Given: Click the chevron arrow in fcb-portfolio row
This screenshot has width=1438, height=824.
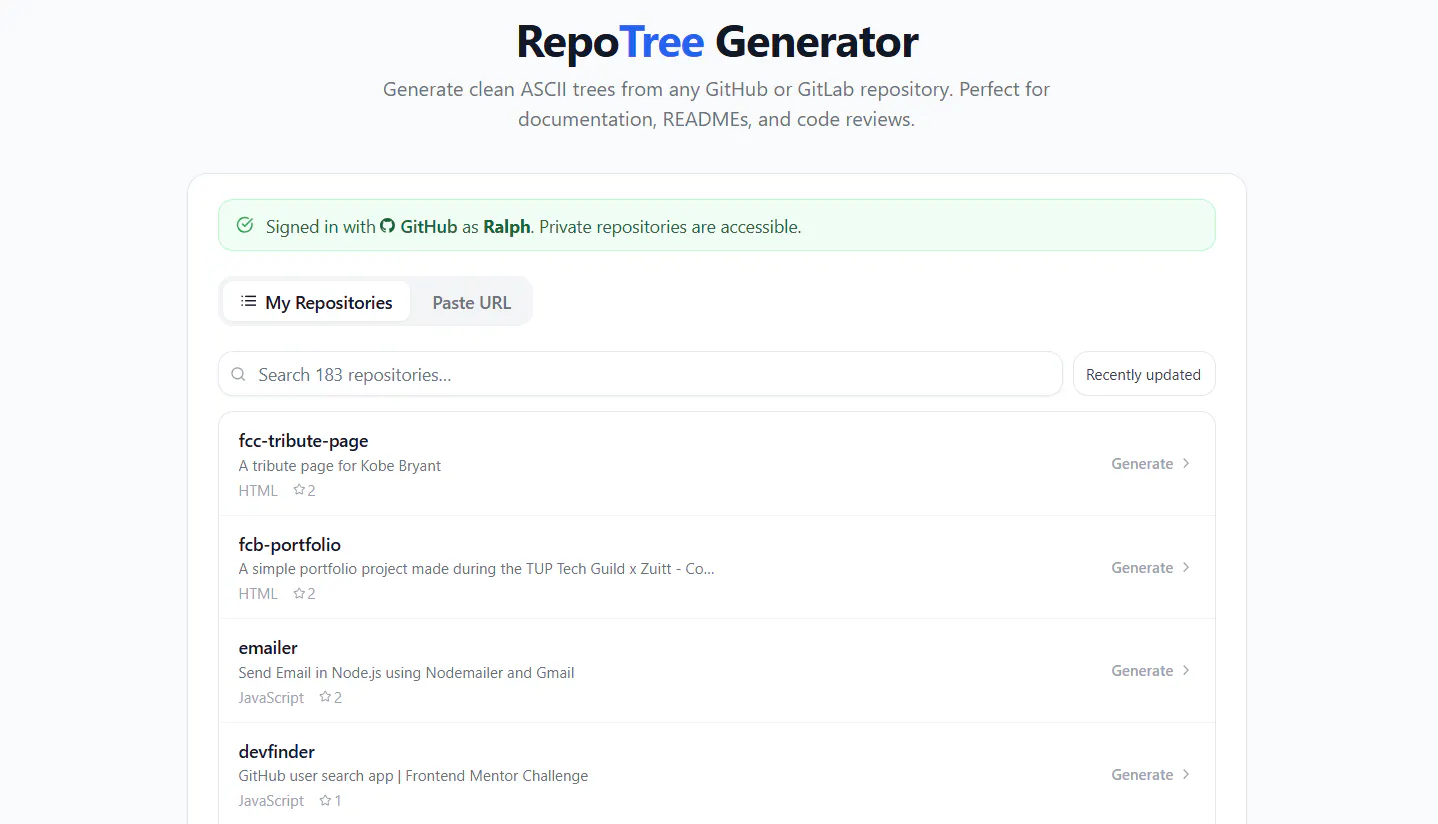Looking at the screenshot, I should click(x=1186, y=567).
